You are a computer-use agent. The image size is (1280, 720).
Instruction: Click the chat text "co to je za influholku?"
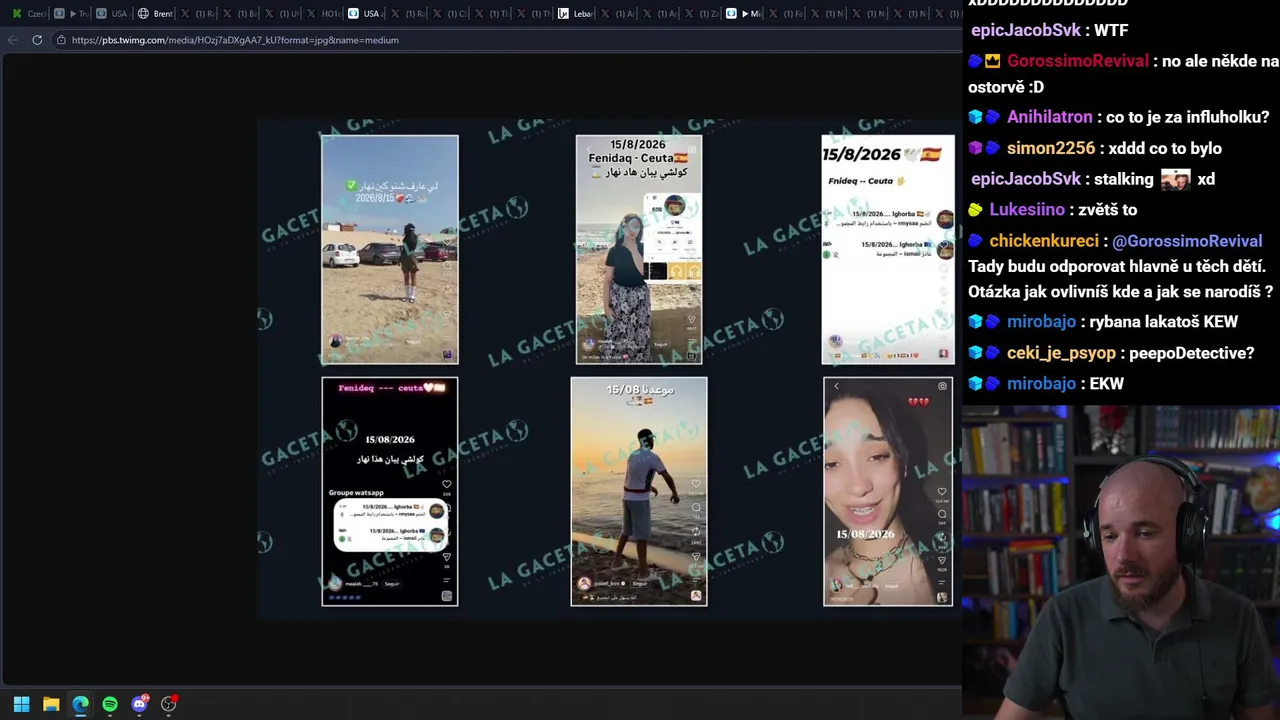(x=1188, y=117)
